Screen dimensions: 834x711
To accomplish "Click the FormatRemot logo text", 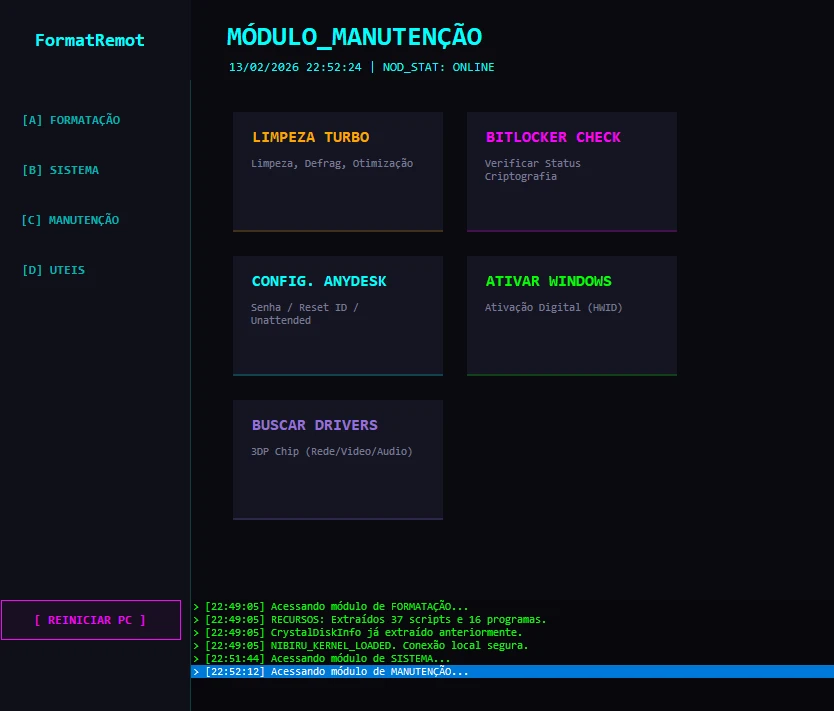I will (90, 41).
